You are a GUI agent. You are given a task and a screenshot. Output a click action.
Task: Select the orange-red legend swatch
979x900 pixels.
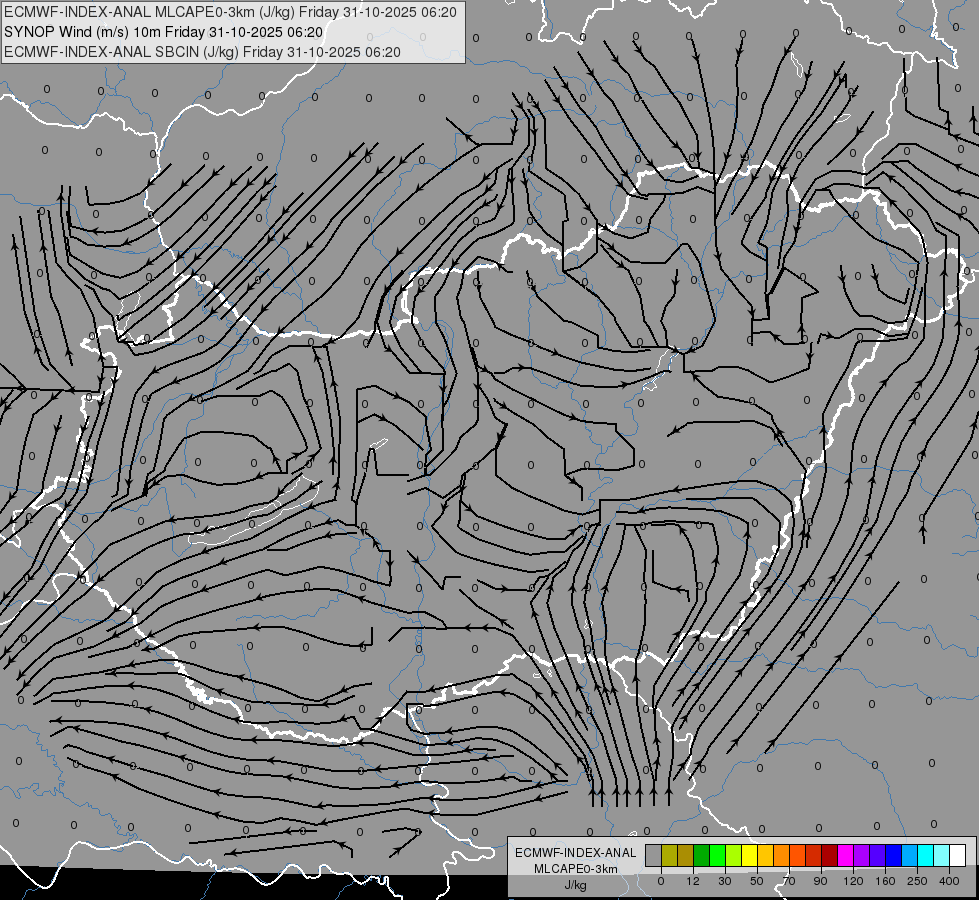click(797, 855)
